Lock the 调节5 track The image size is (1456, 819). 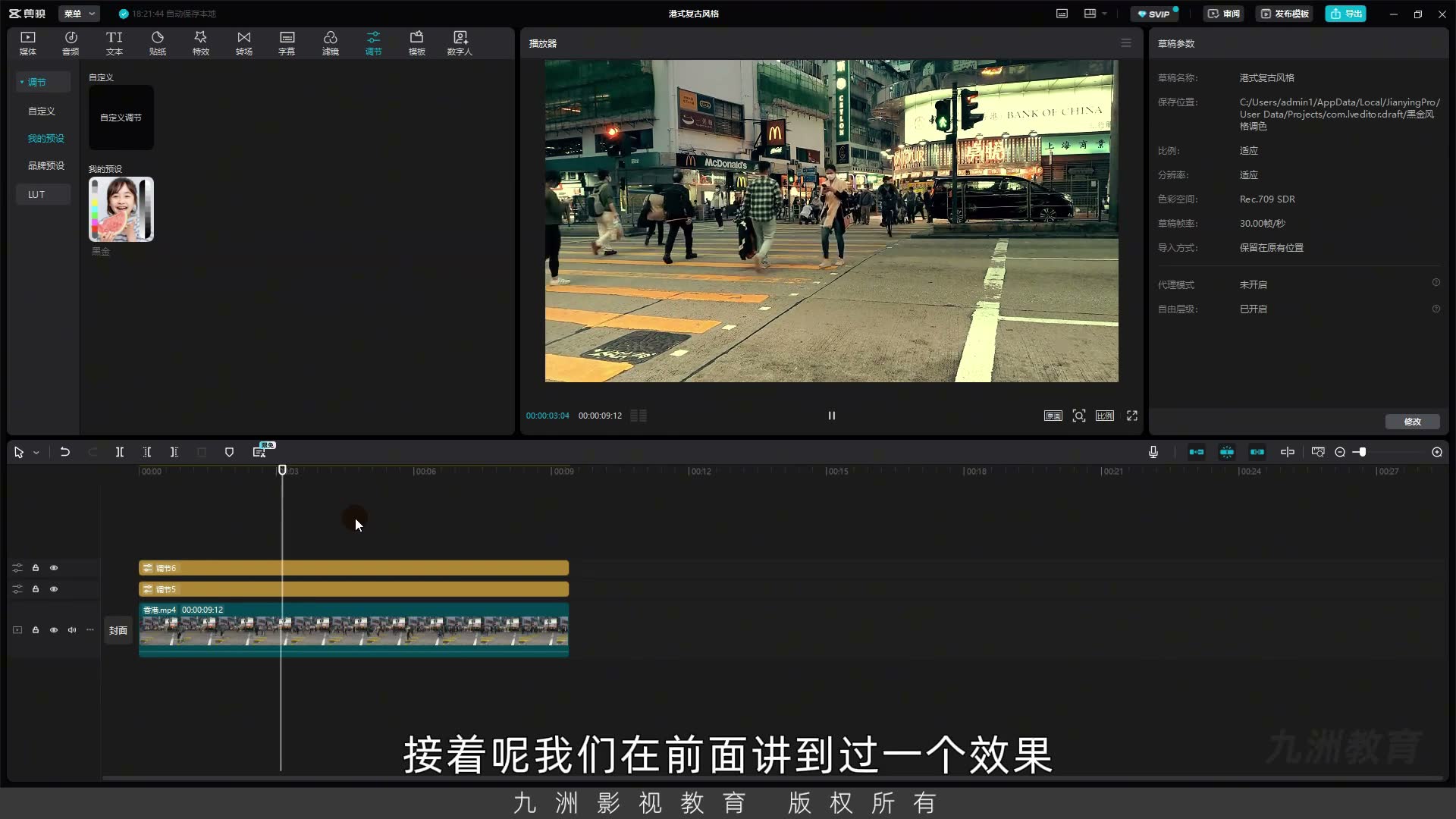(35, 588)
